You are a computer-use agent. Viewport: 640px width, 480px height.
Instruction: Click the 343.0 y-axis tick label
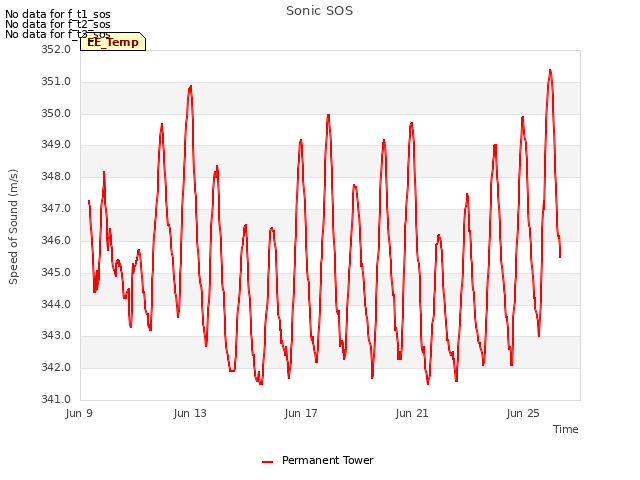tap(56, 336)
